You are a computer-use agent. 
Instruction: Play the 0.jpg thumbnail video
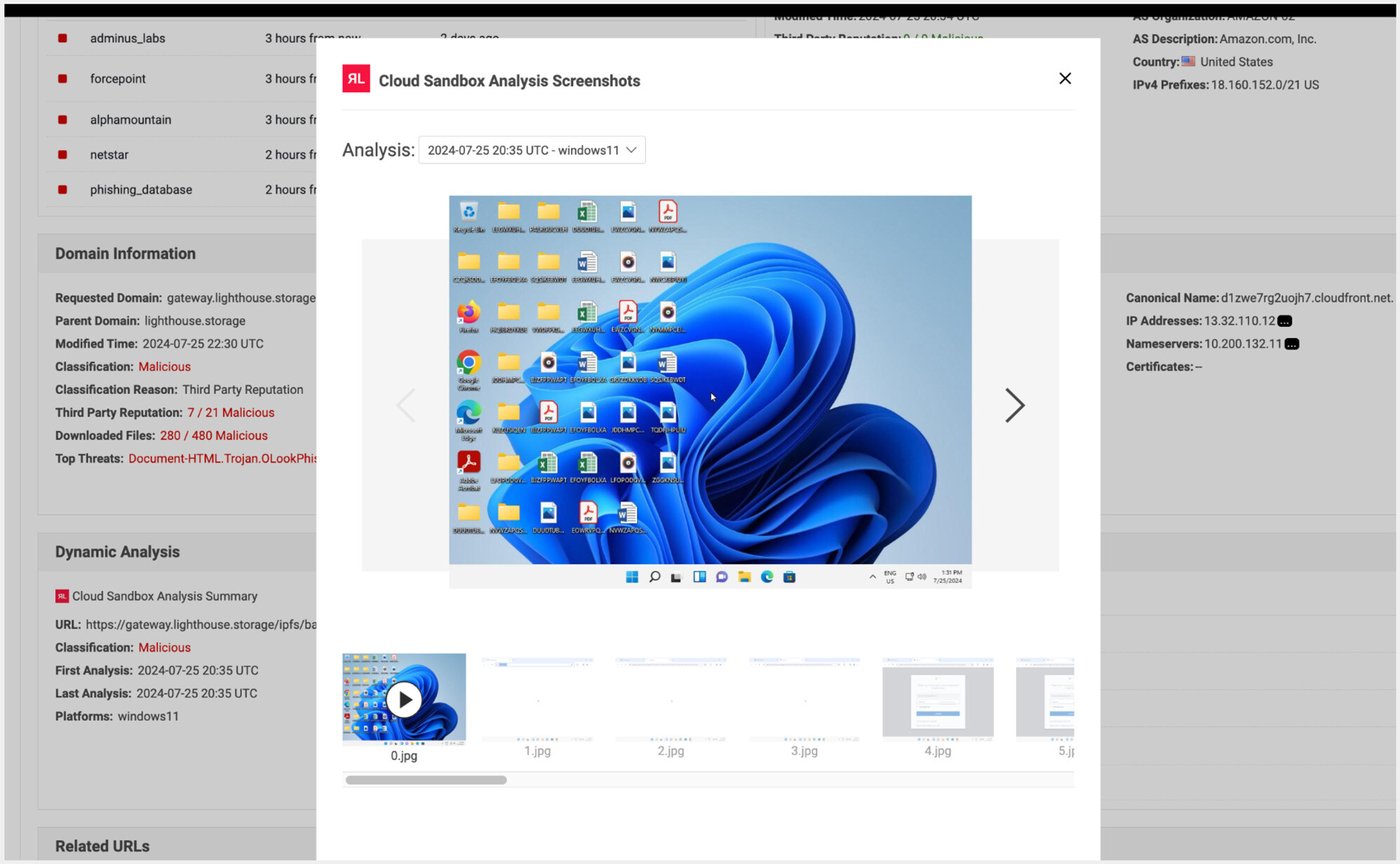click(404, 699)
